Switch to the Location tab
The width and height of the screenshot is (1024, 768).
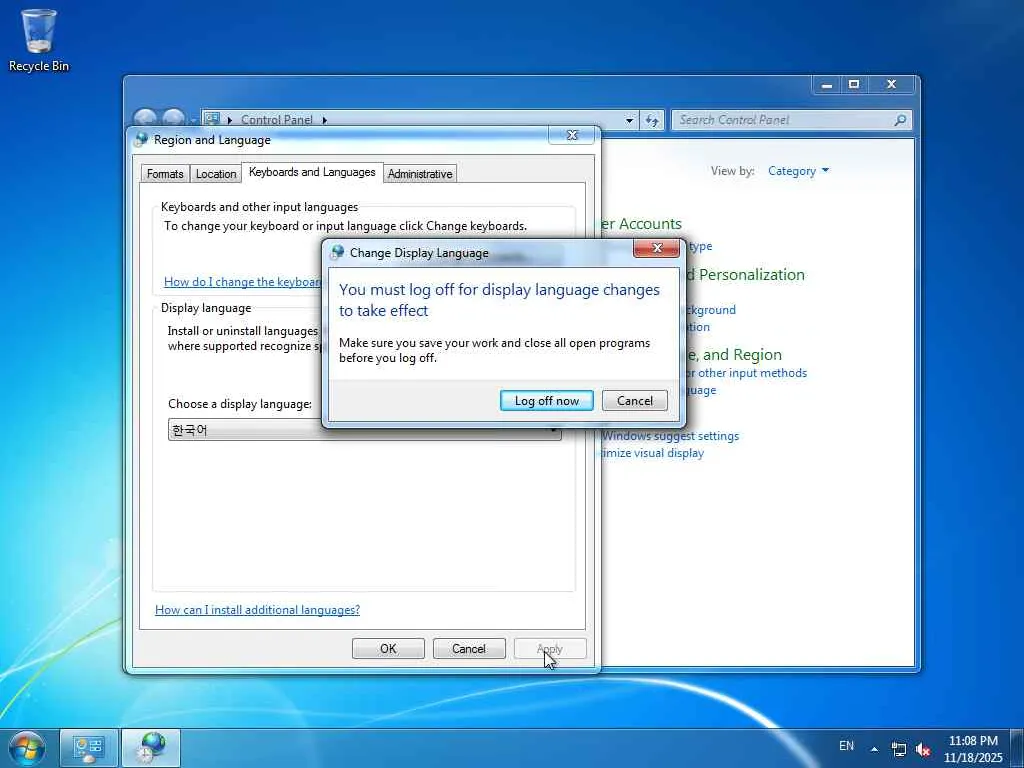[216, 174]
